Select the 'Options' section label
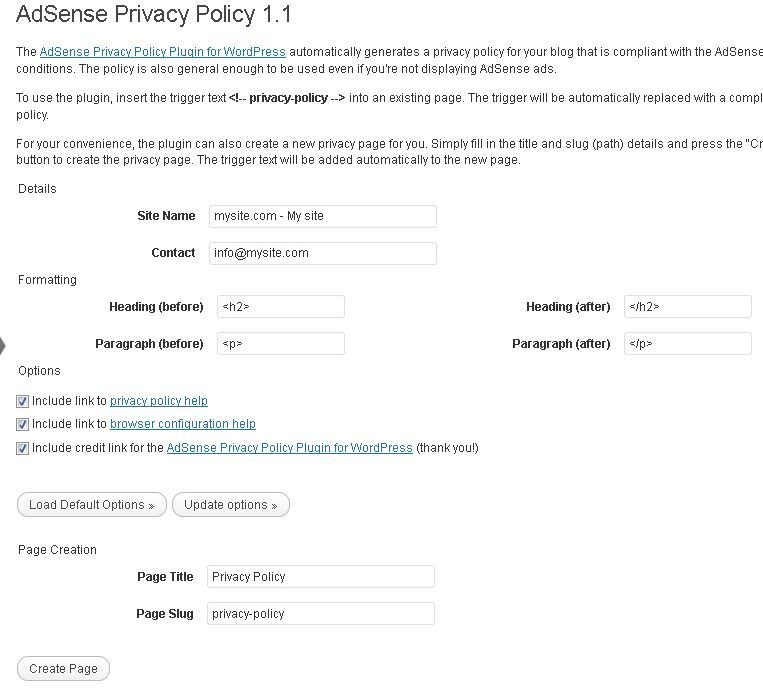Image resolution: width=763 pixels, height=695 pixels. point(39,371)
